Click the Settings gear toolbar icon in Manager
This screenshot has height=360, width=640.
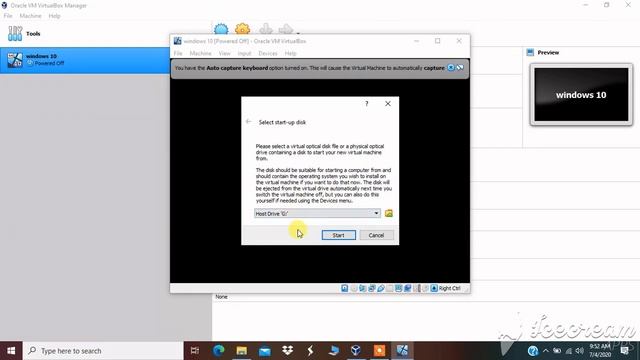(x=242, y=29)
